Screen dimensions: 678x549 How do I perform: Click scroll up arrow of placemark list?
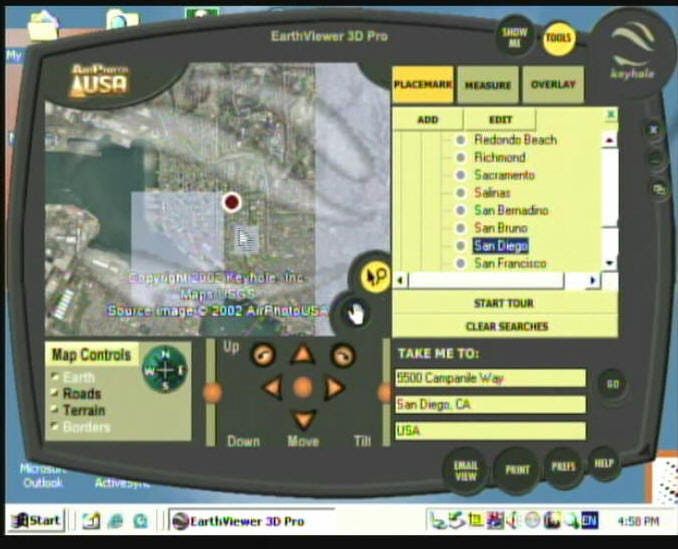[610, 140]
